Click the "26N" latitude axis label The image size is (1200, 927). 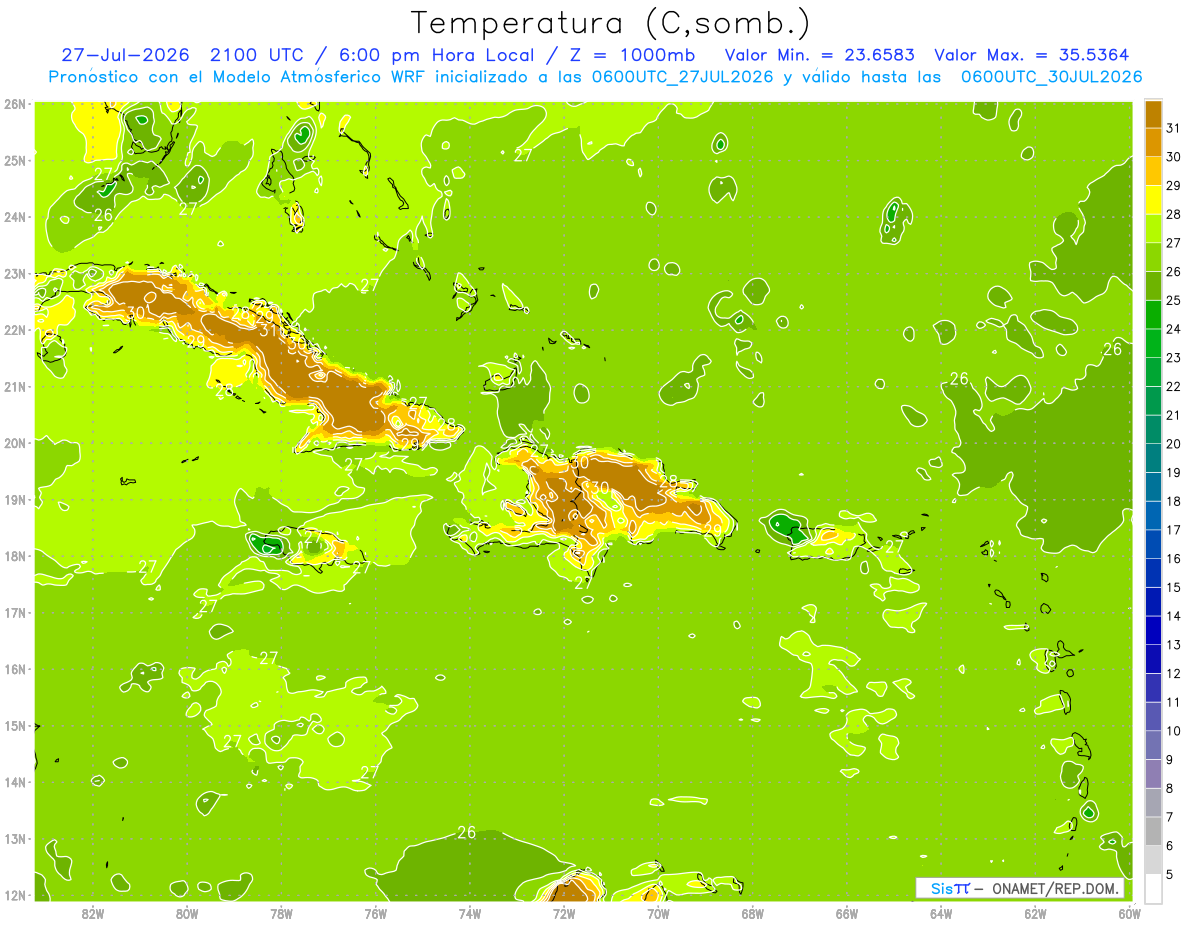pos(15,104)
